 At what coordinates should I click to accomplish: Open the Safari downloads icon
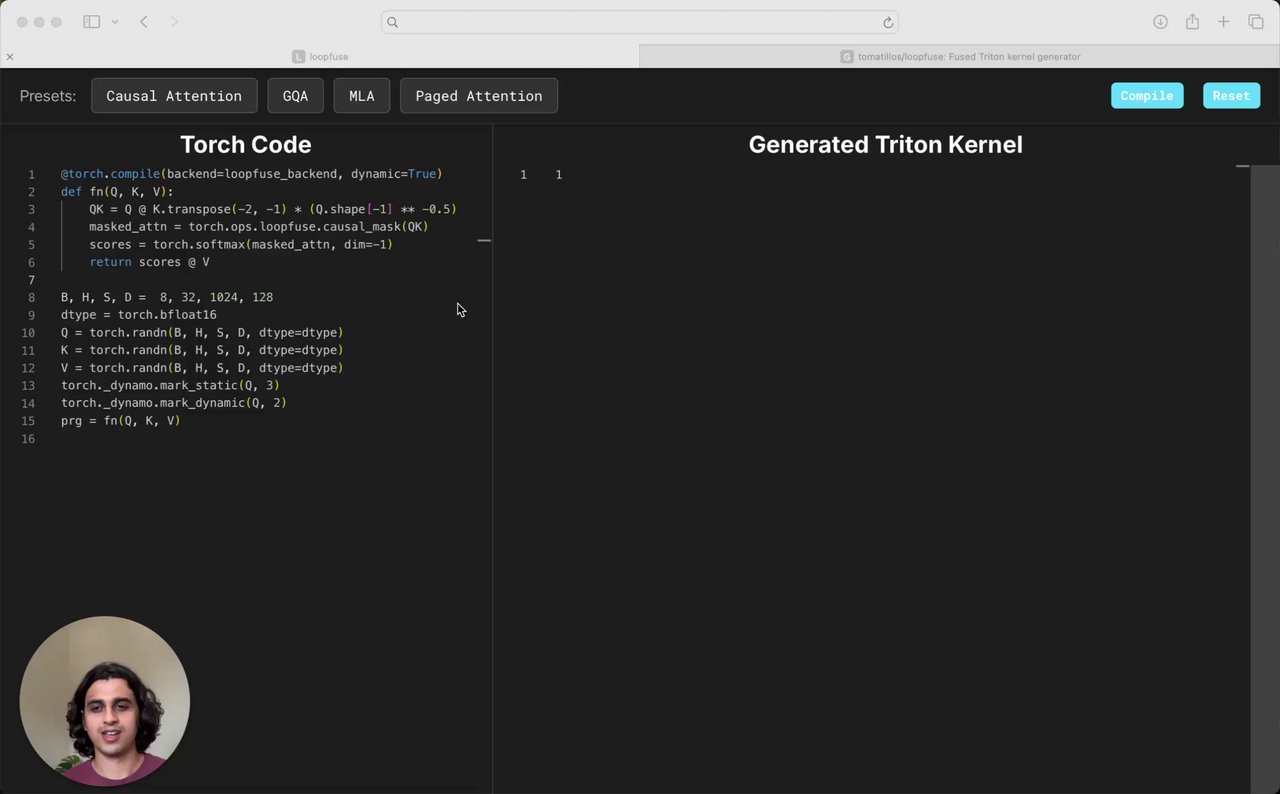[x=1160, y=22]
